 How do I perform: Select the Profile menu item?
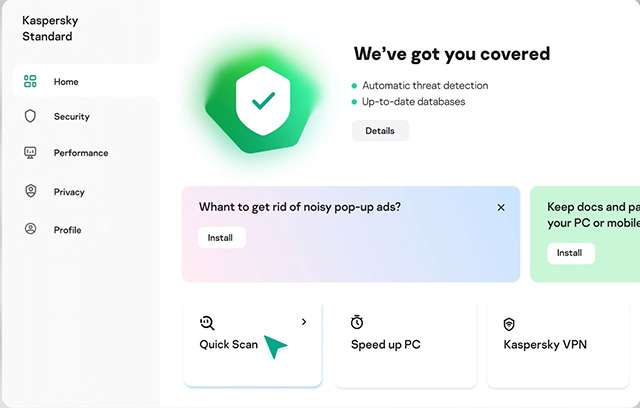68,230
